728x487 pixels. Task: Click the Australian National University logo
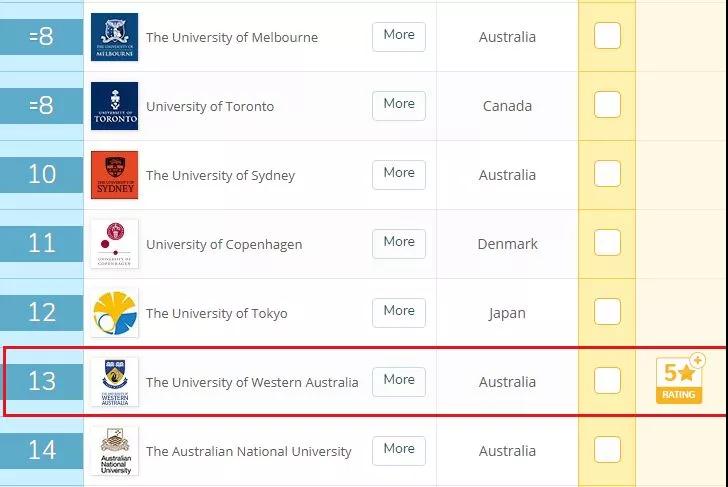tap(114, 451)
